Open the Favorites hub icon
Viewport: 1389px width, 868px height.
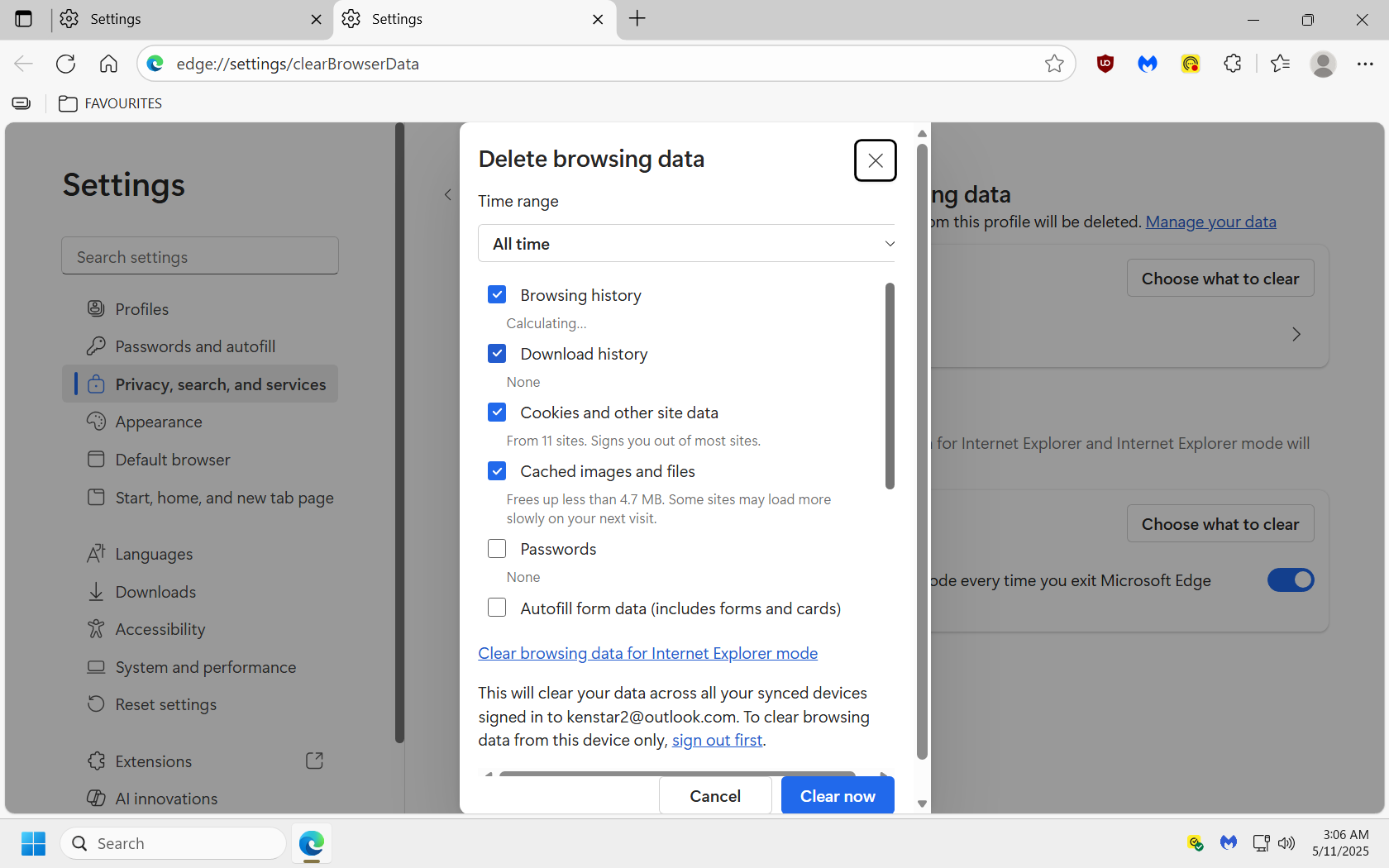tap(1281, 64)
